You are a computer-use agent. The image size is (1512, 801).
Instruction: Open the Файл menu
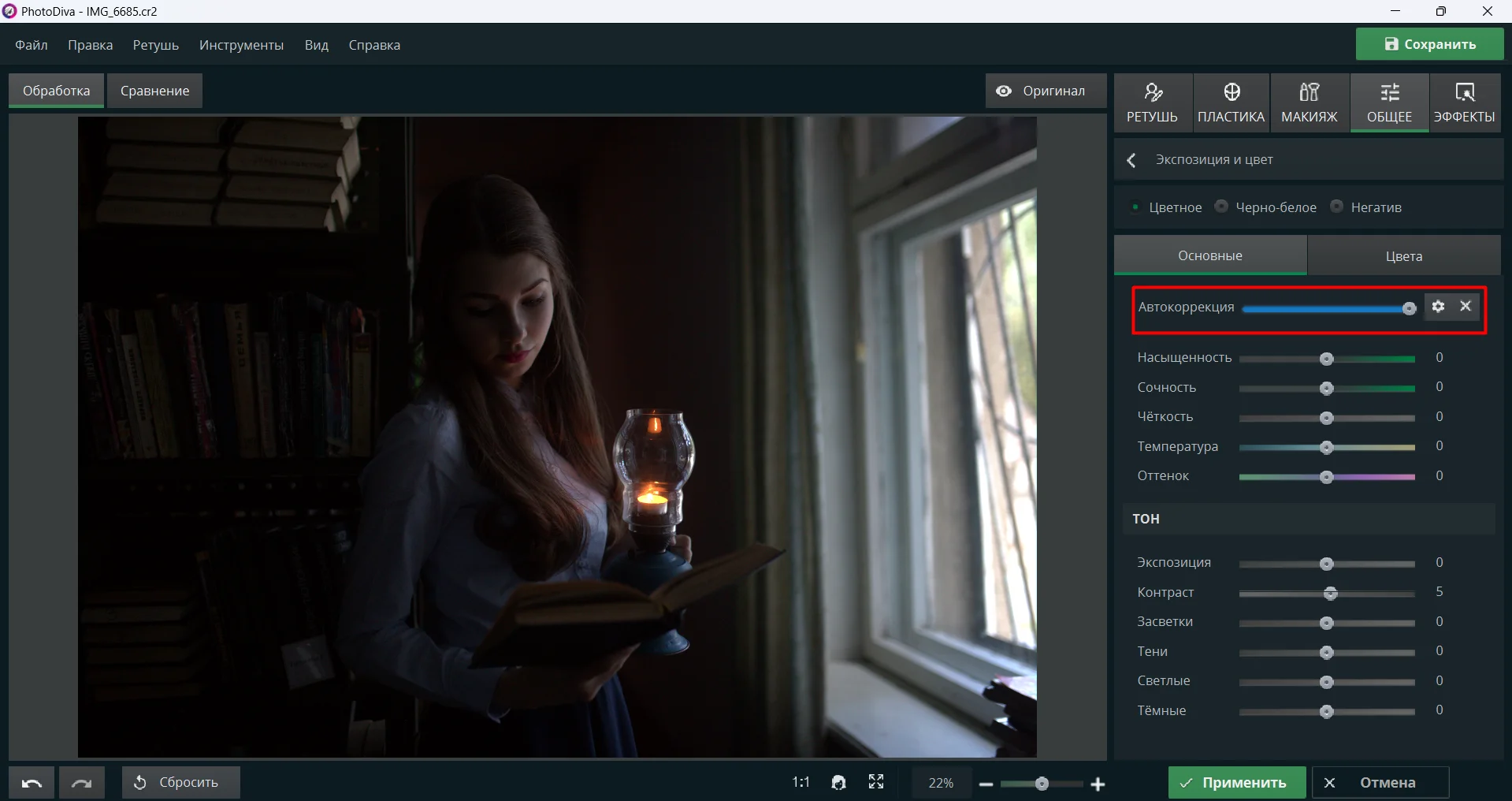click(x=32, y=45)
